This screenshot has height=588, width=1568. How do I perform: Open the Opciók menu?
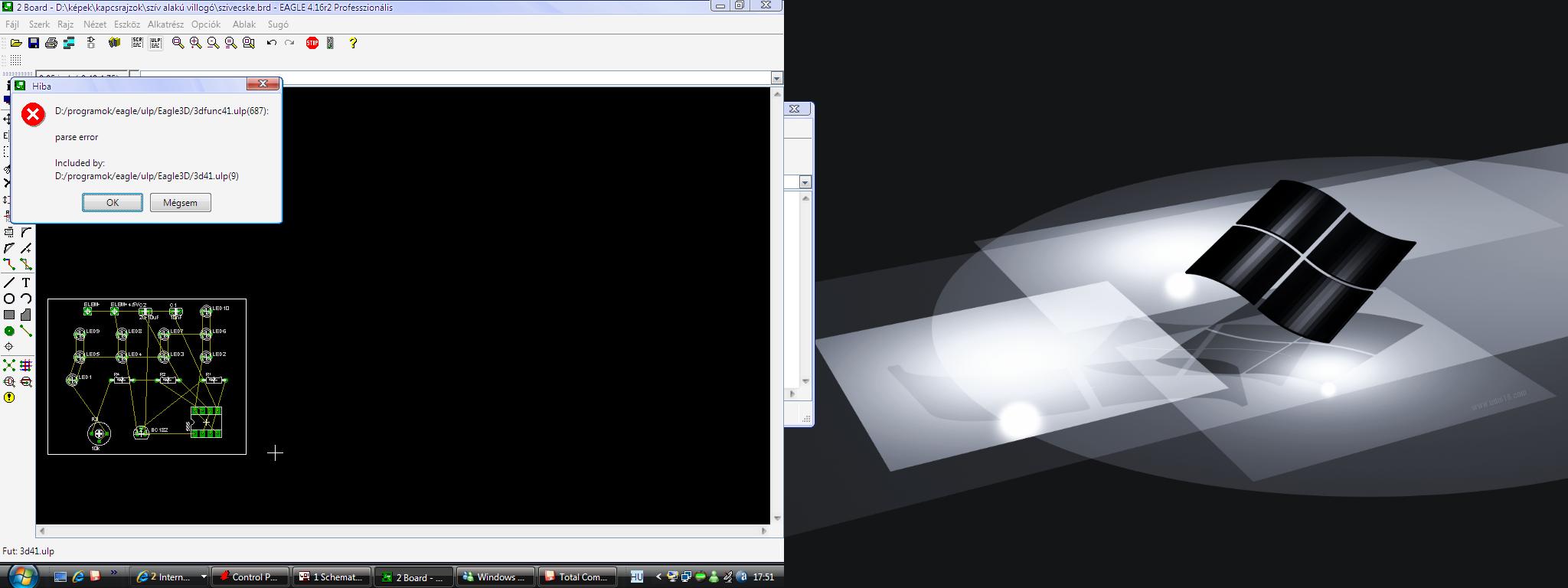(x=206, y=24)
